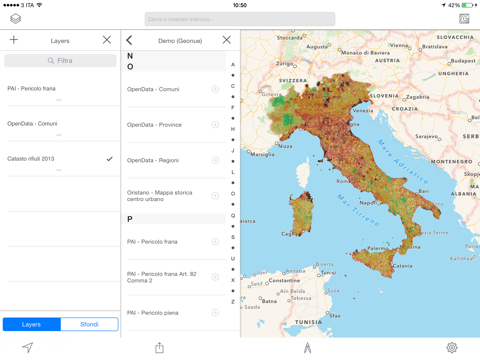This screenshot has width=480, height=360.
Task: Add Oristano - Mappa storica layer
Action: point(215,196)
